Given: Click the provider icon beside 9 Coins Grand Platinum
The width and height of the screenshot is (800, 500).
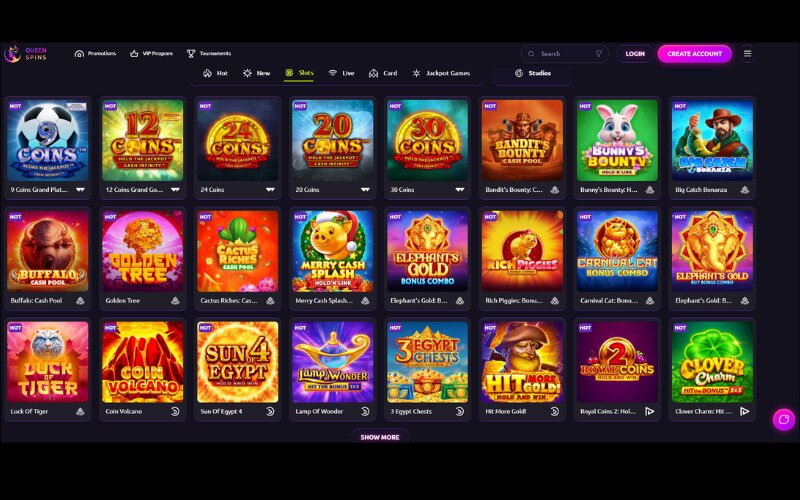Looking at the screenshot, I should (81, 190).
